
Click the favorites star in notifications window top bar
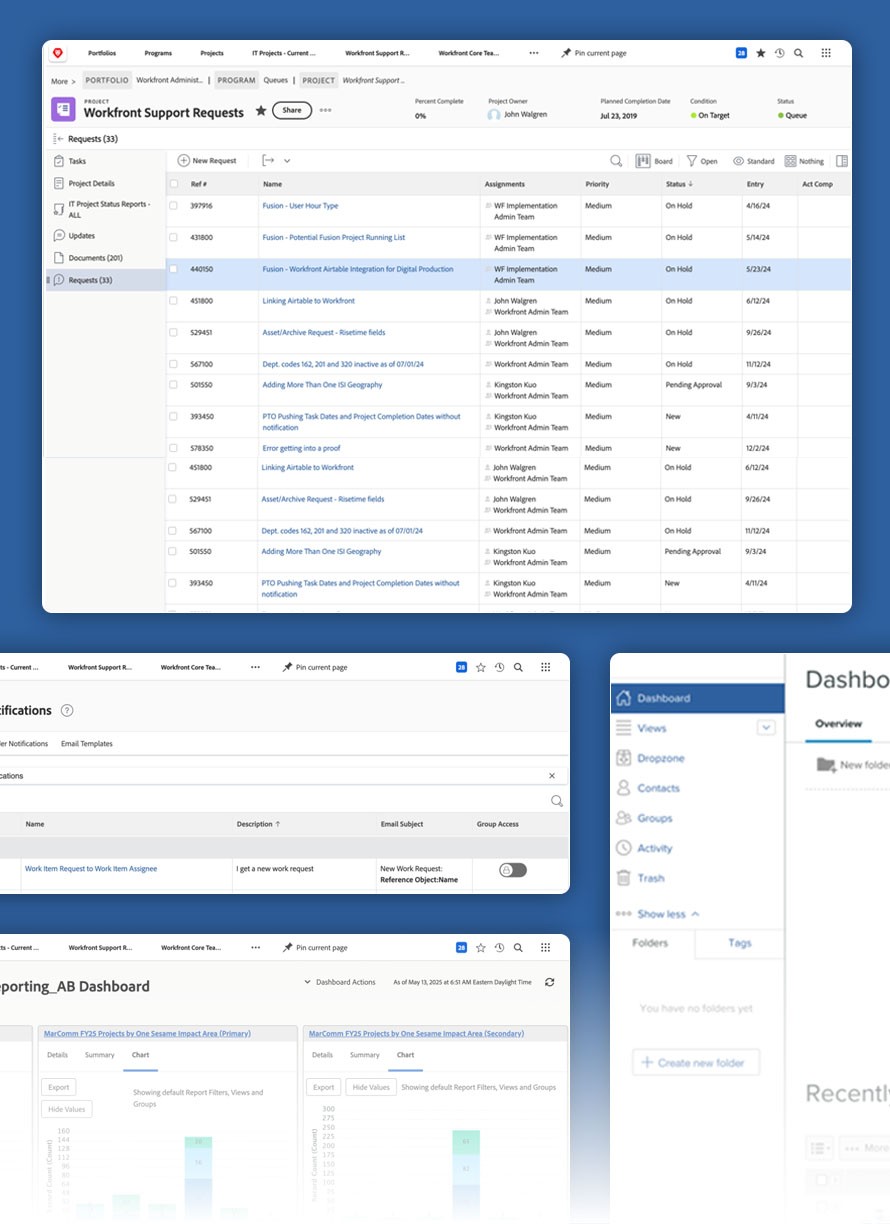coord(480,667)
